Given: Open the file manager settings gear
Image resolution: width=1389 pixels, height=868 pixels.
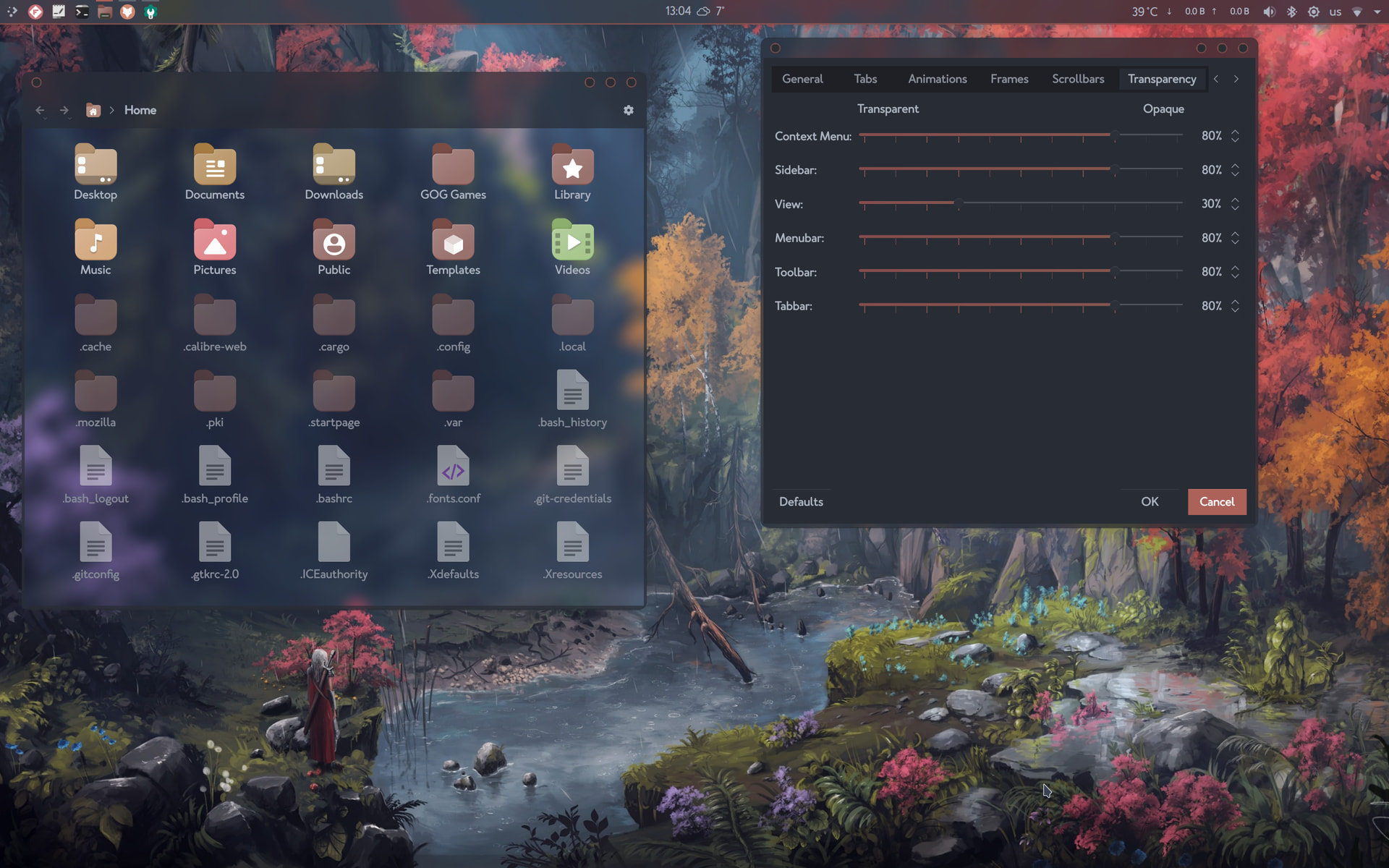Looking at the screenshot, I should (628, 110).
